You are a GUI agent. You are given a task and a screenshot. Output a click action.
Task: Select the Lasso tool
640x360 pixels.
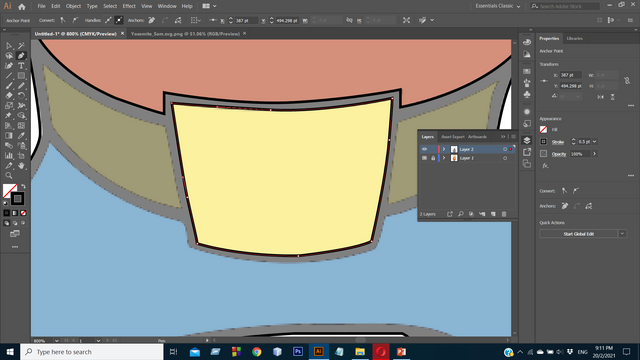[9, 56]
